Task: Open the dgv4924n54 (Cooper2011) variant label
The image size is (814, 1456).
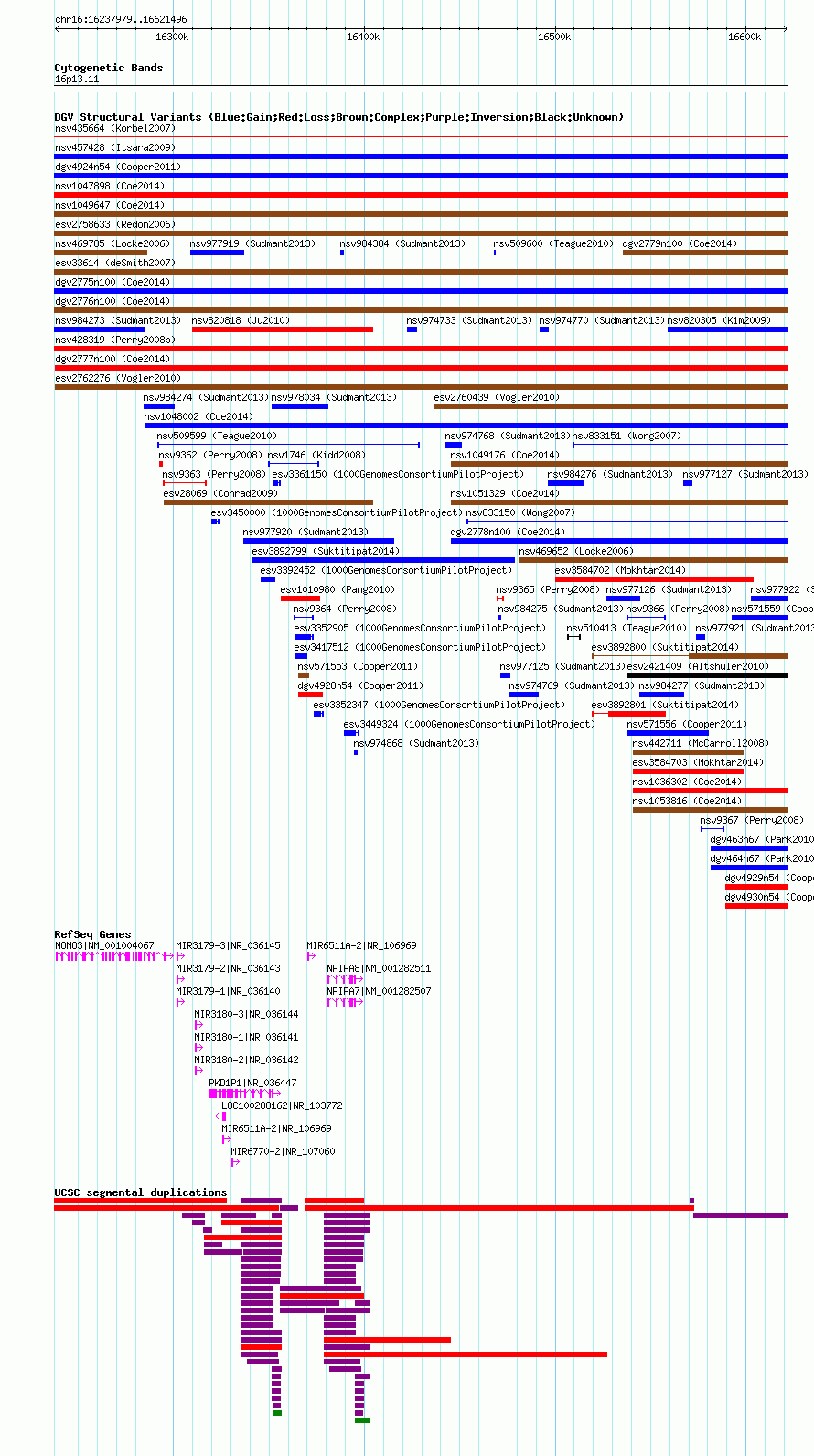Action: pyautogui.click(x=118, y=167)
